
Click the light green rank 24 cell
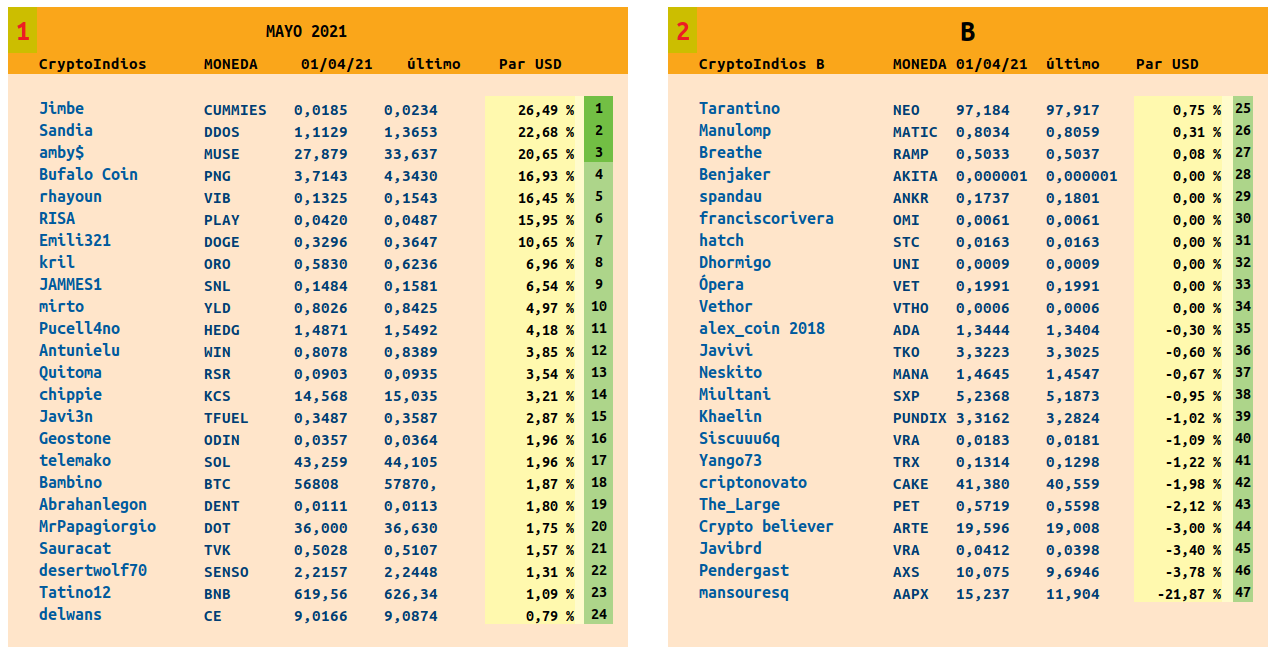coord(598,614)
